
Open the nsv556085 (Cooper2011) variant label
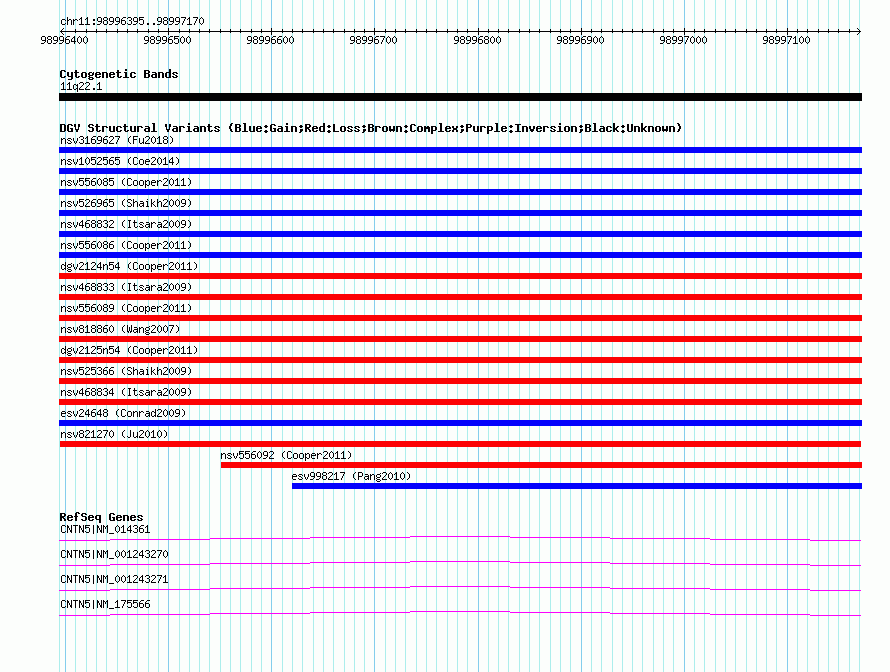pyautogui.click(x=126, y=182)
